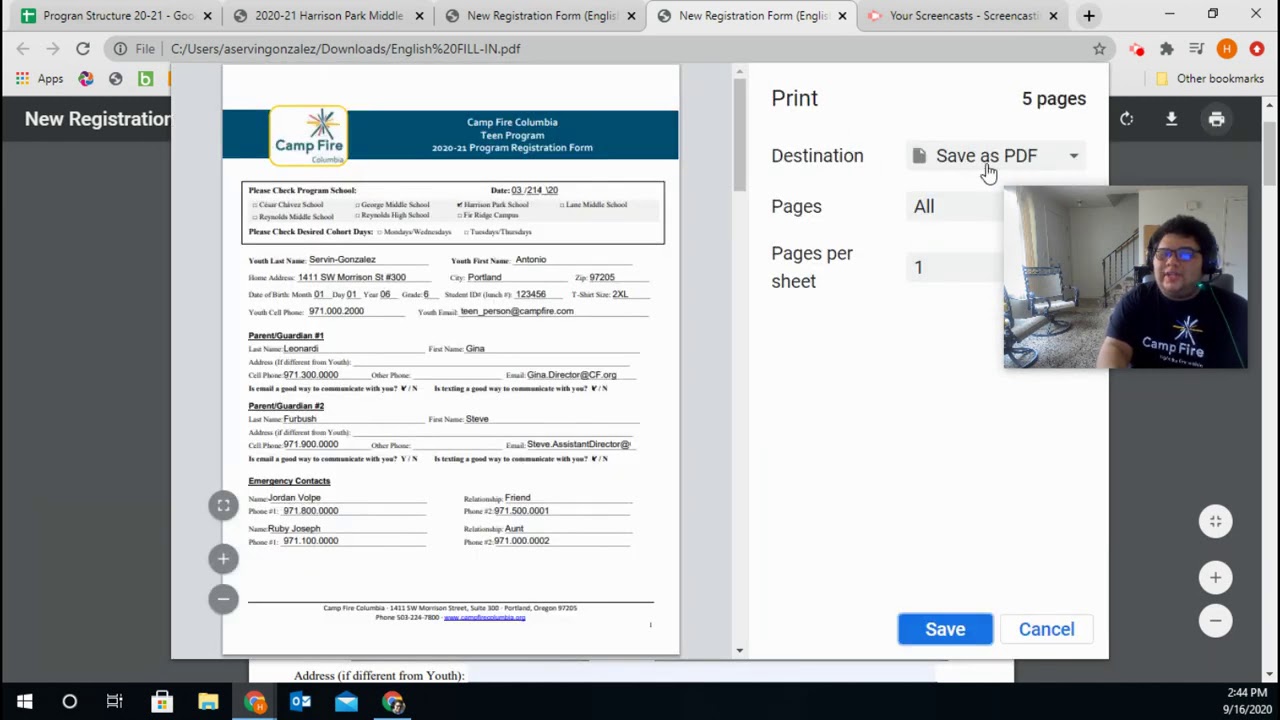Screen dimensions: 1280x720
Task: Open Cortana search circle on taskbar
Action: [69, 702]
